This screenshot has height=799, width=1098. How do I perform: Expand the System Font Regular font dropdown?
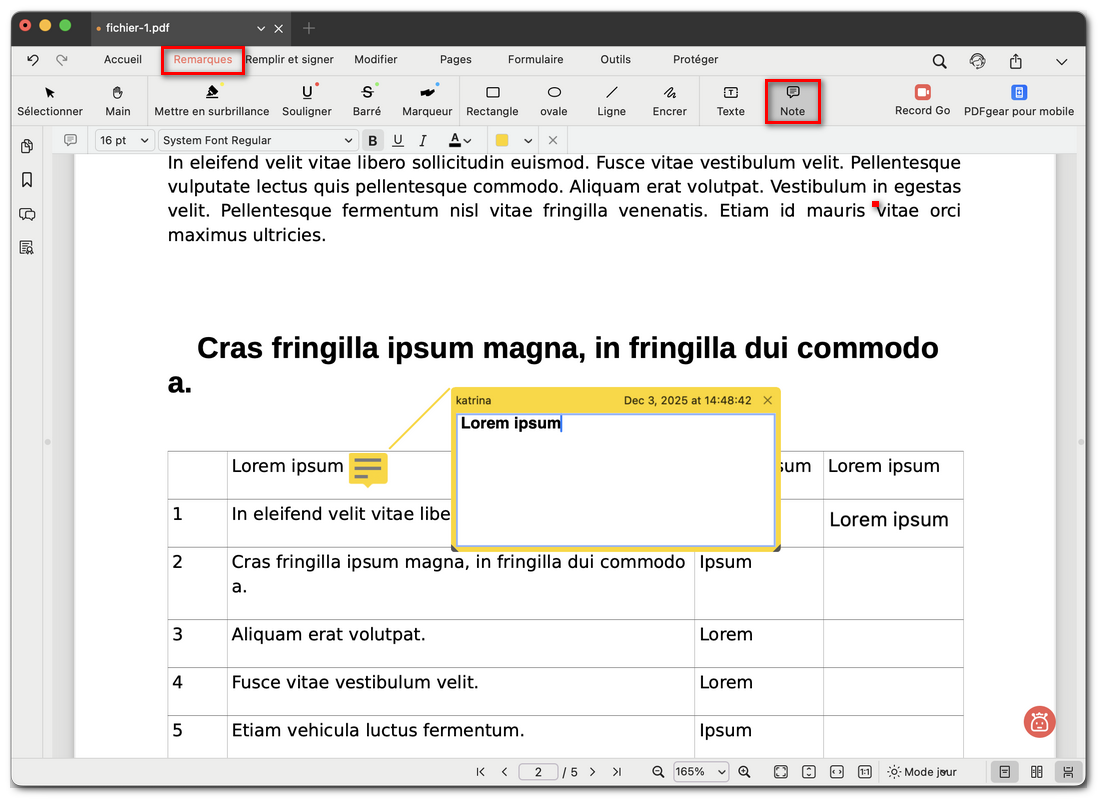pyautogui.click(x=258, y=141)
